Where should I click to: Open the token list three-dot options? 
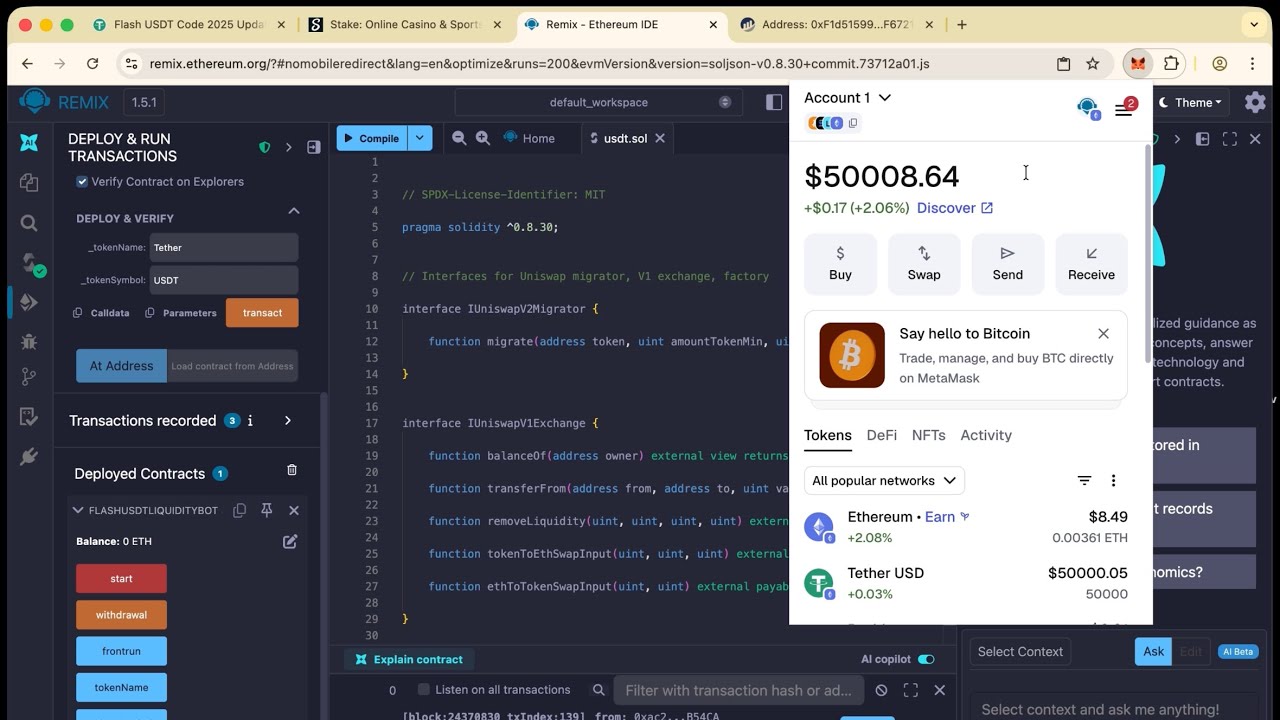[x=1113, y=481]
